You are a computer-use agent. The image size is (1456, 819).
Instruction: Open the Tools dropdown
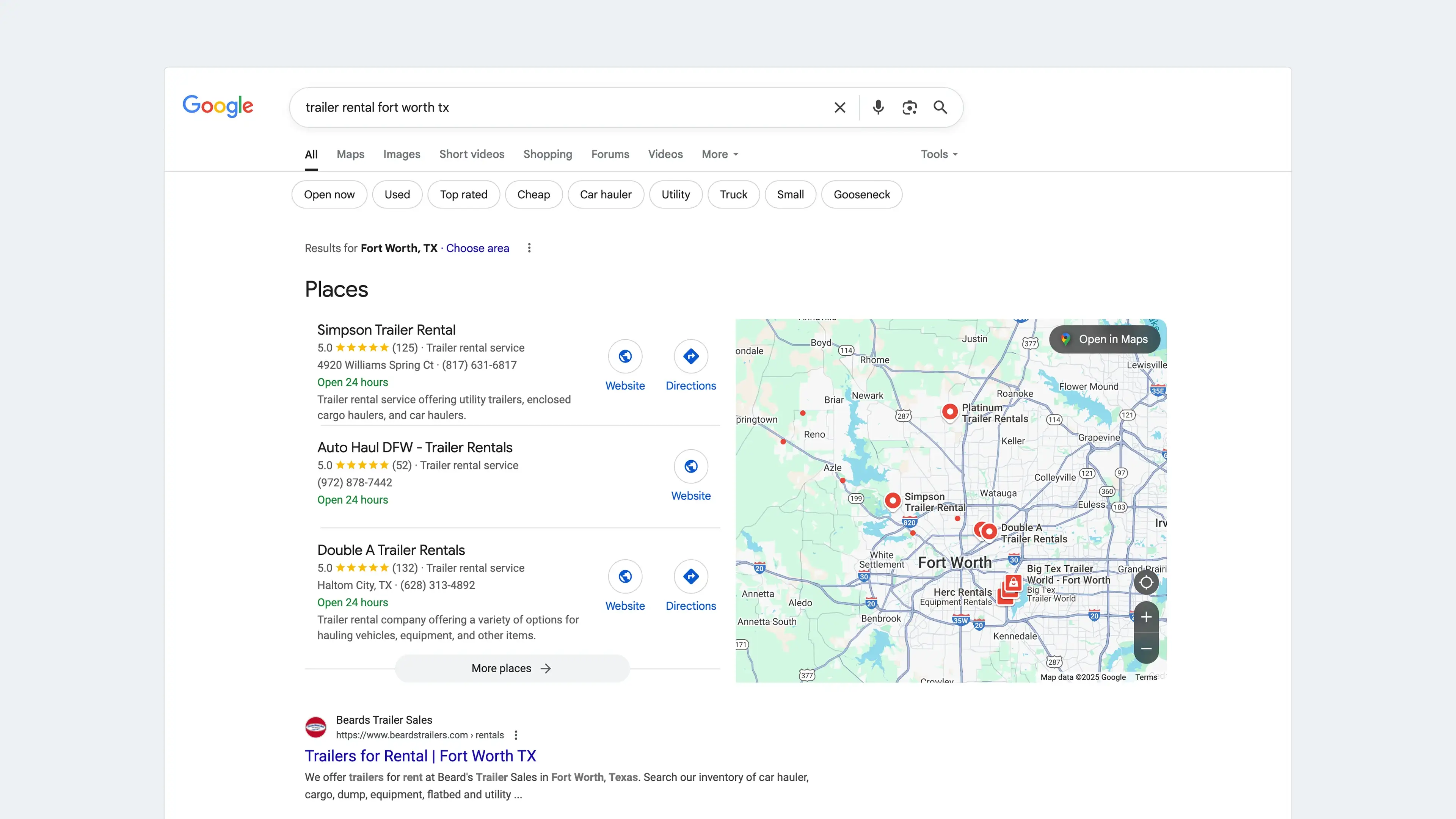938,154
